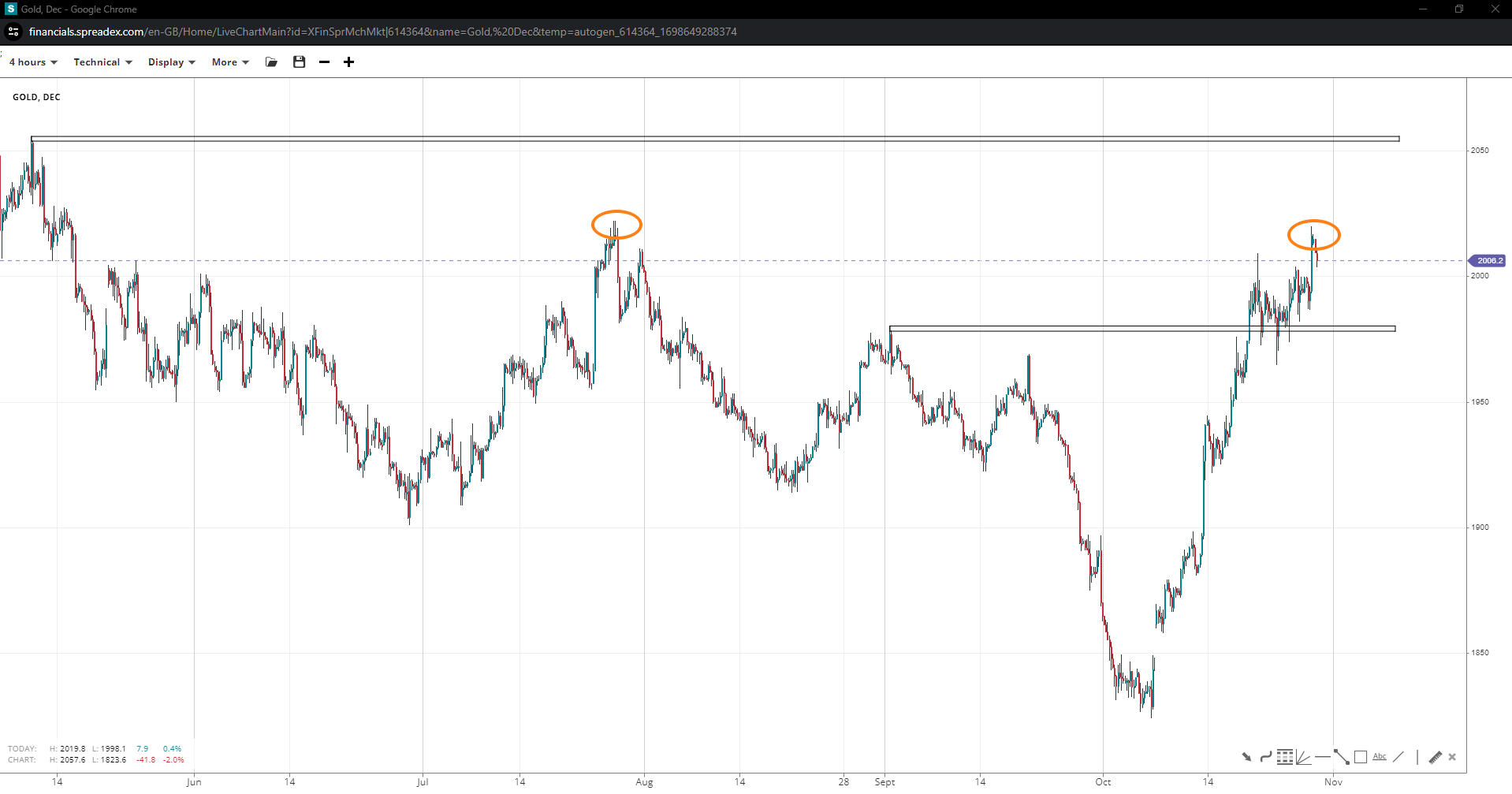1512x794 pixels.
Task: Zoom out using the minus button
Action: 324,62
